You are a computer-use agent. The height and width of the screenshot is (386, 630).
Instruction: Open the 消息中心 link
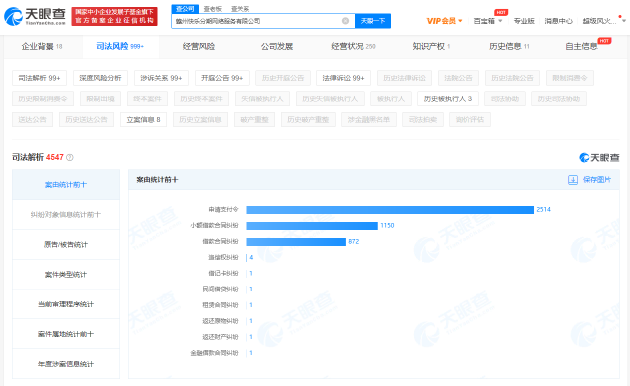(x=558, y=21)
